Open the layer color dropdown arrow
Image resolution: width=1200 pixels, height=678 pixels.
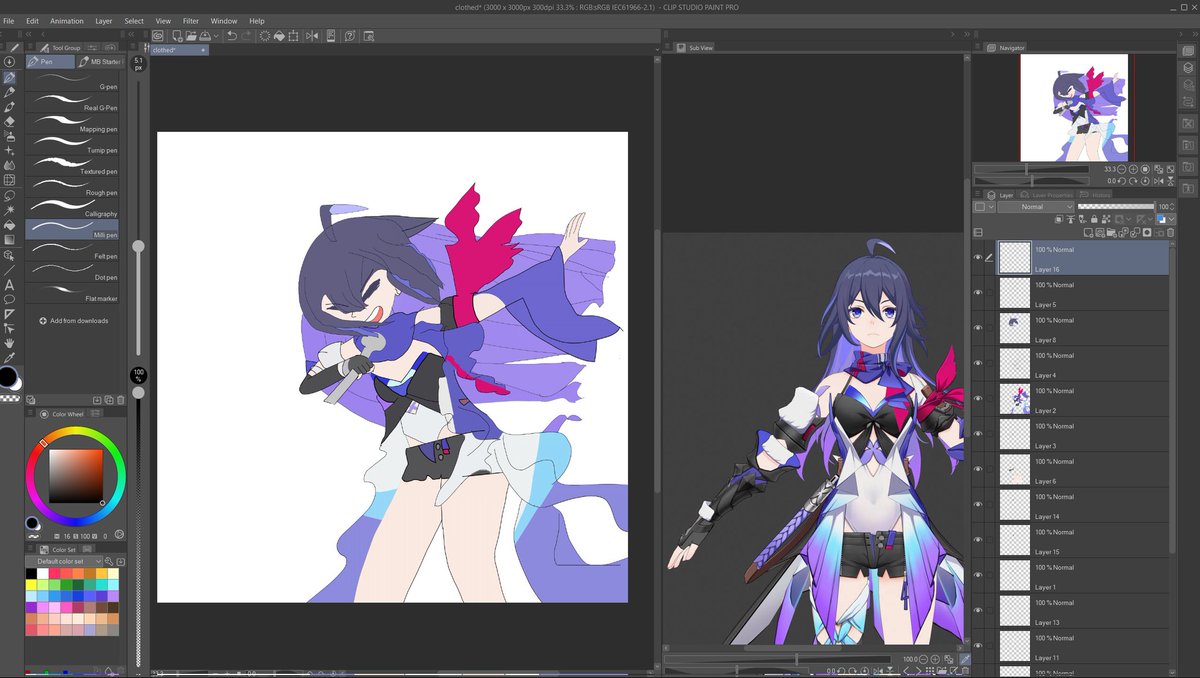pos(1171,219)
